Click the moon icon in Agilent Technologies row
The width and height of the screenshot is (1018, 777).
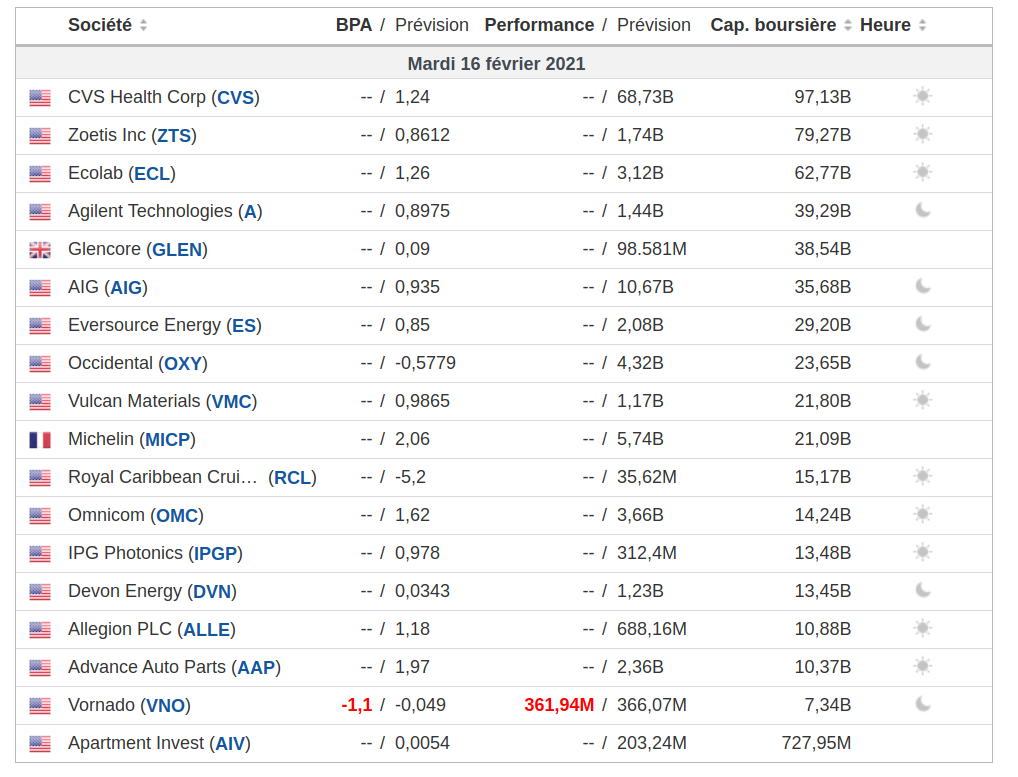point(922,210)
